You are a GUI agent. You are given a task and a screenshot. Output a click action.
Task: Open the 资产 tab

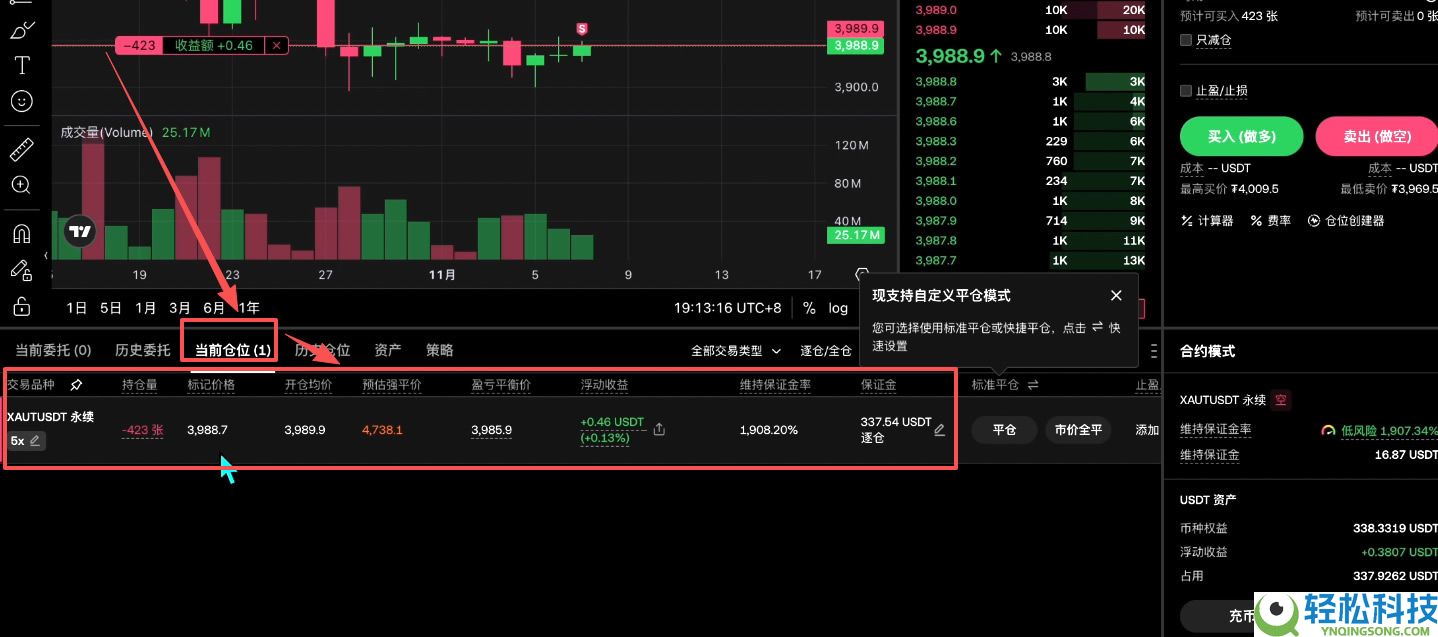[387, 350]
